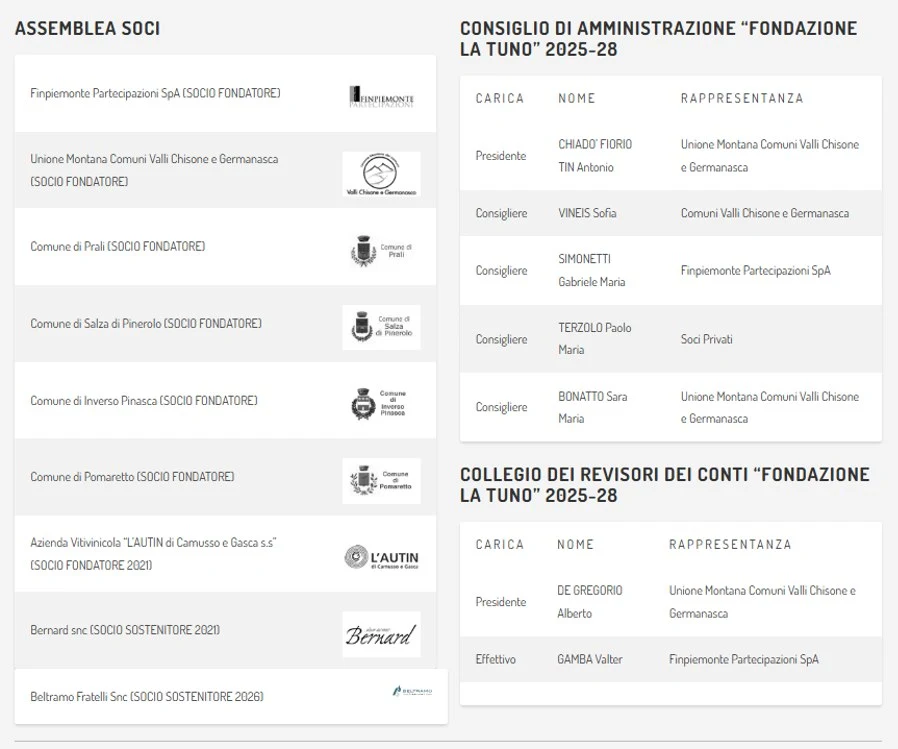Click the L'AUTIN winery logo
Viewport: 898px width, 749px height.
pos(381,557)
